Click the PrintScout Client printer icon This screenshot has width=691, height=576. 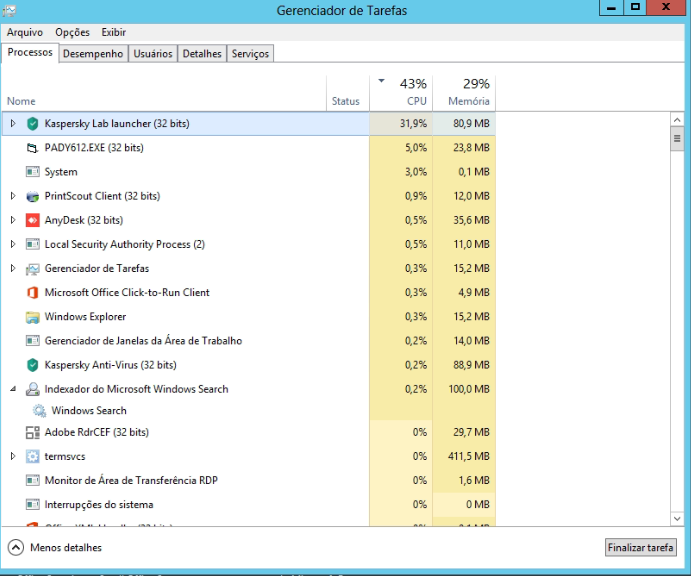[33, 196]
